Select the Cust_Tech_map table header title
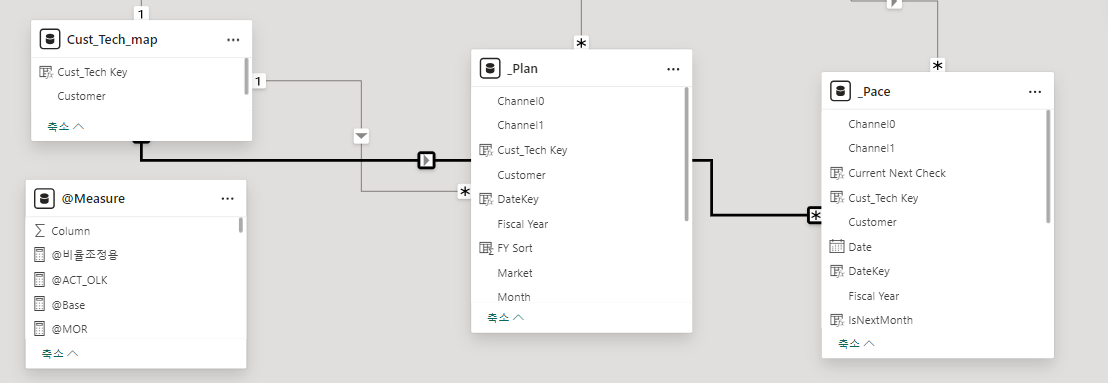This screenshot has height=383, width=1108. (112, 40)
